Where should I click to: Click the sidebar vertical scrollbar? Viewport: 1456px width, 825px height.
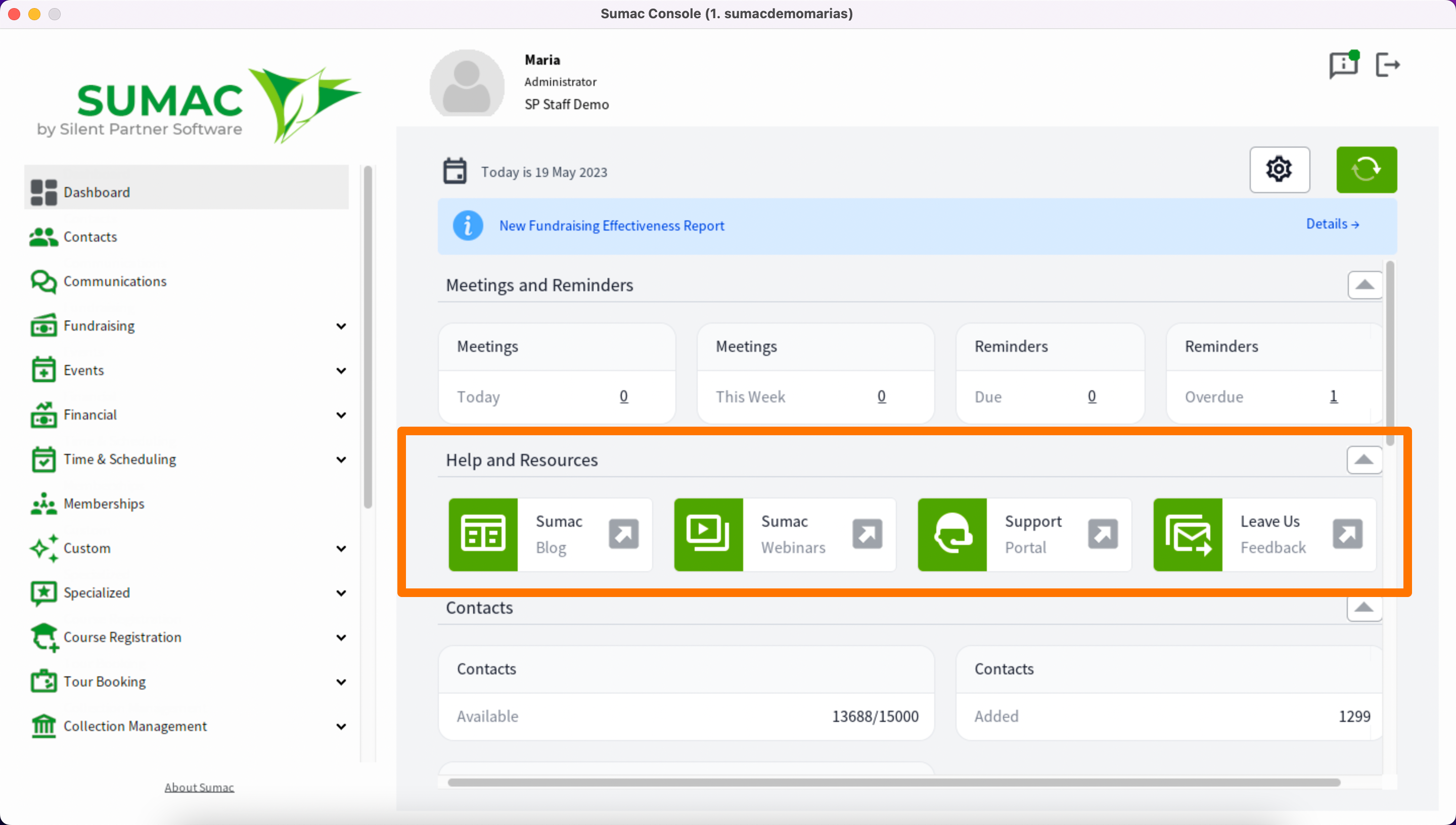tap(368, 337)
